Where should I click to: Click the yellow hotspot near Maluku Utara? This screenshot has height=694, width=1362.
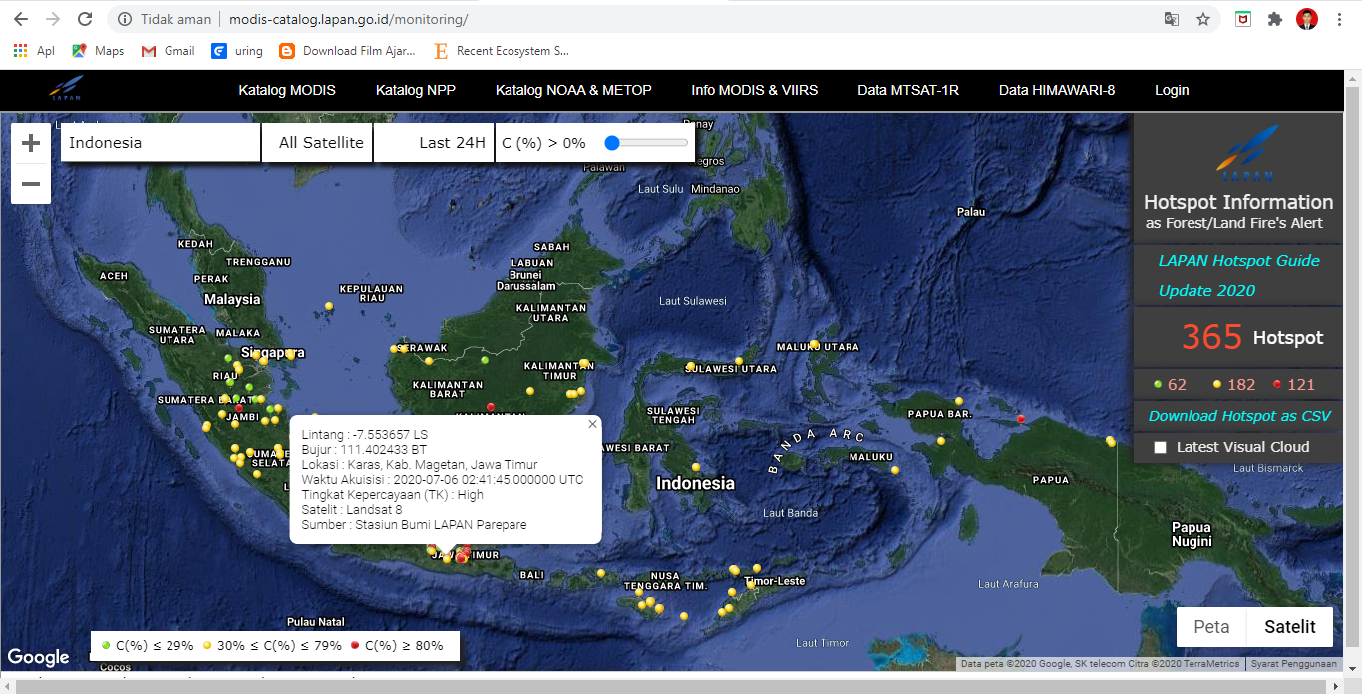[815, 344]
